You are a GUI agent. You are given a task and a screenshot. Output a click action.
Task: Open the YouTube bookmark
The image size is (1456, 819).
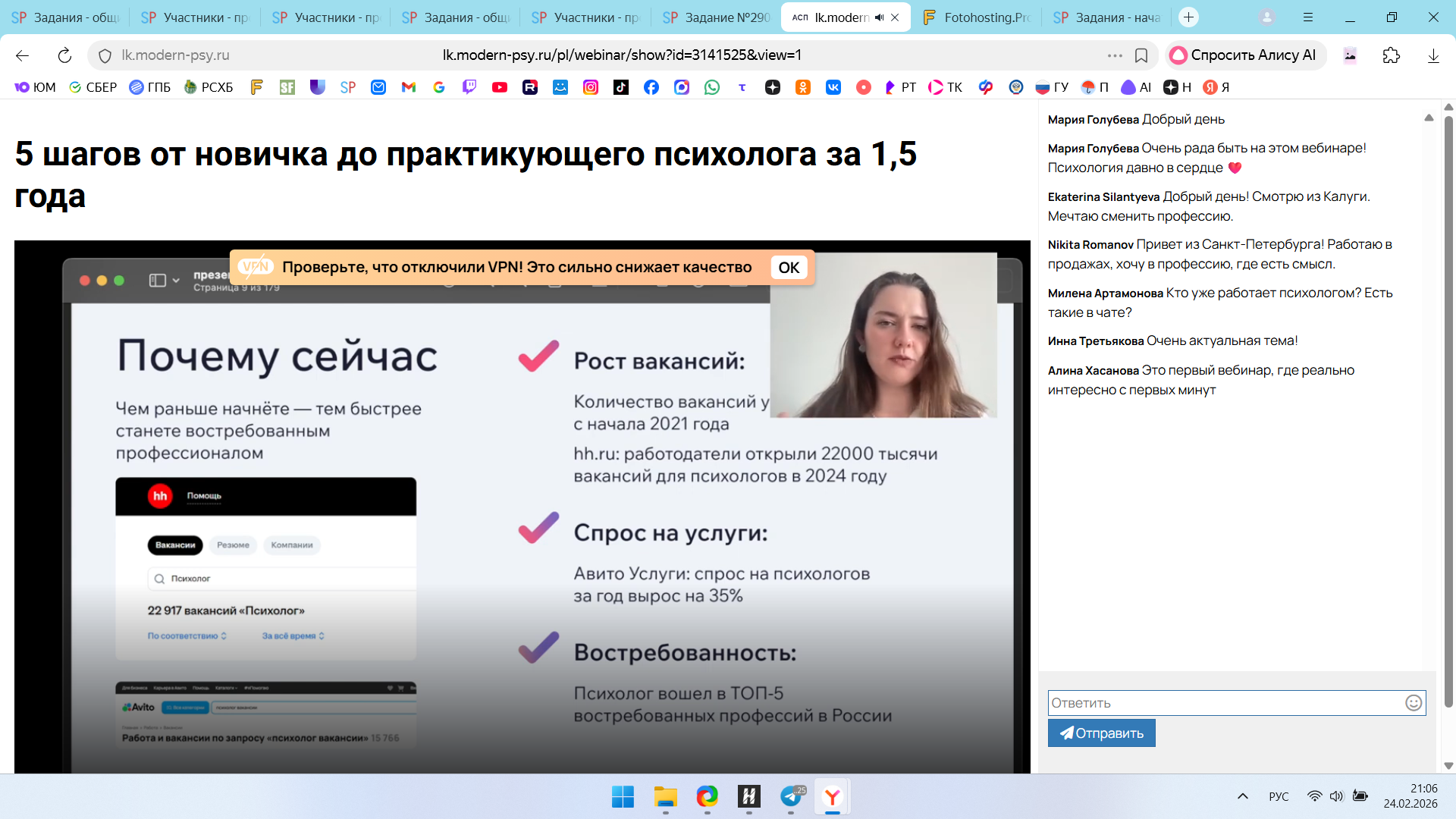pos(500,87)
